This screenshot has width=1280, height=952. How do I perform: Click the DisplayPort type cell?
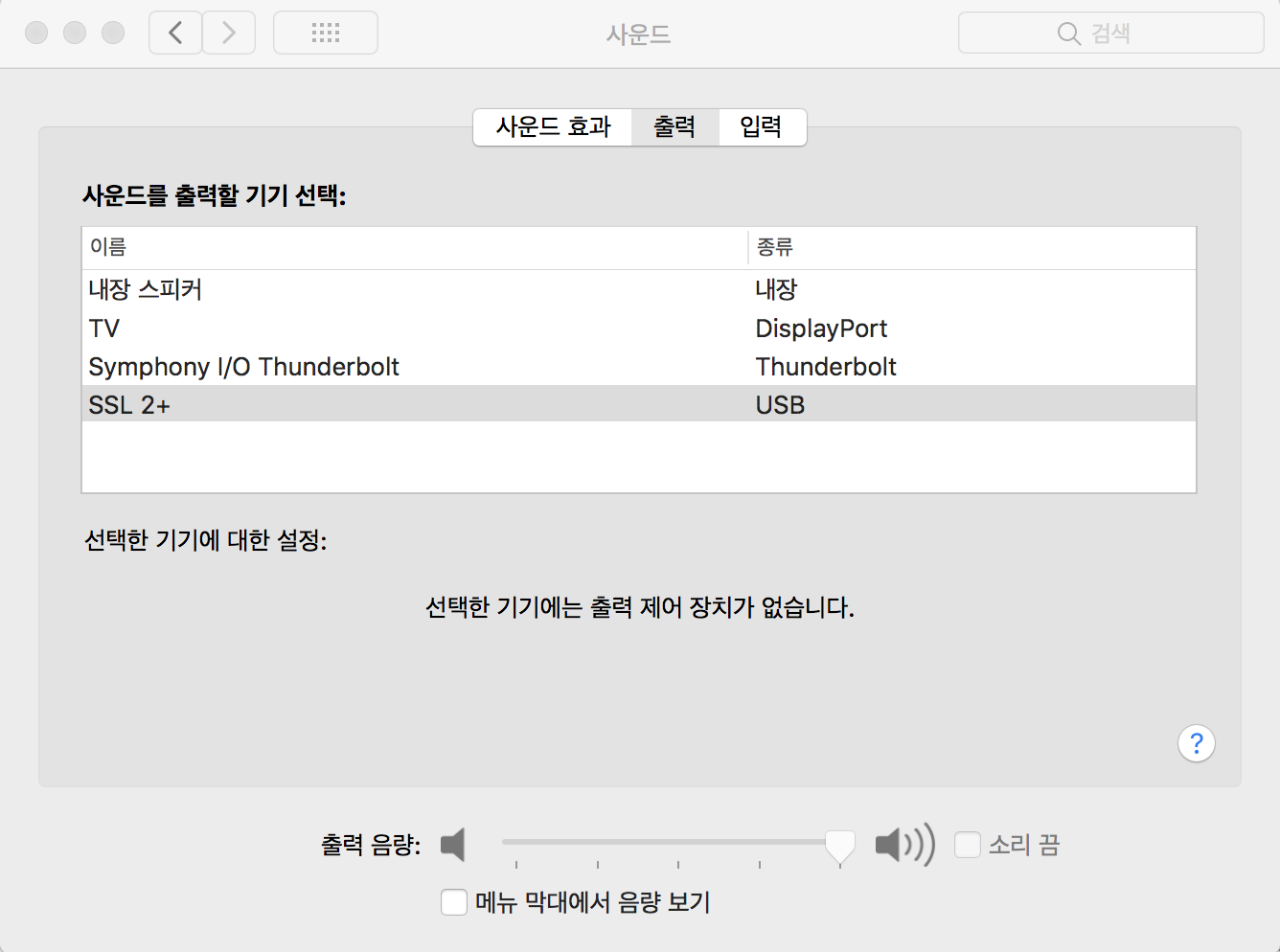point(821,329)
